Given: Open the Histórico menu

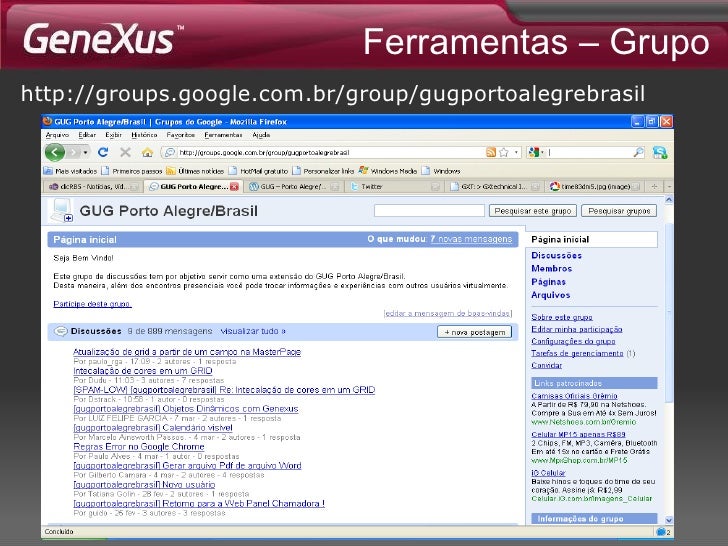Looking at the screenshot, I should [144, 135].
